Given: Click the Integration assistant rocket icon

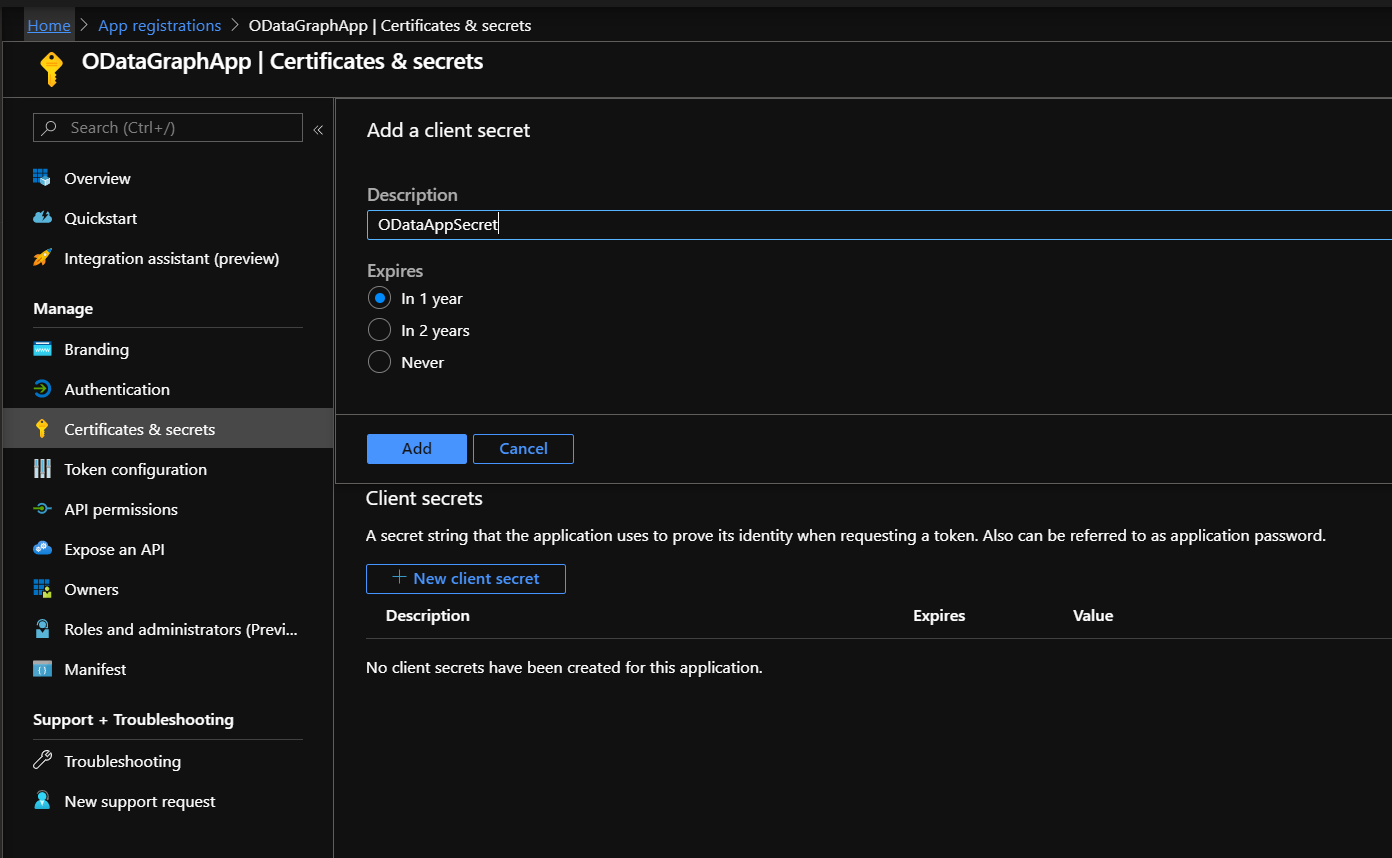Looking at the screenshot, I should [x=42, y=258].
